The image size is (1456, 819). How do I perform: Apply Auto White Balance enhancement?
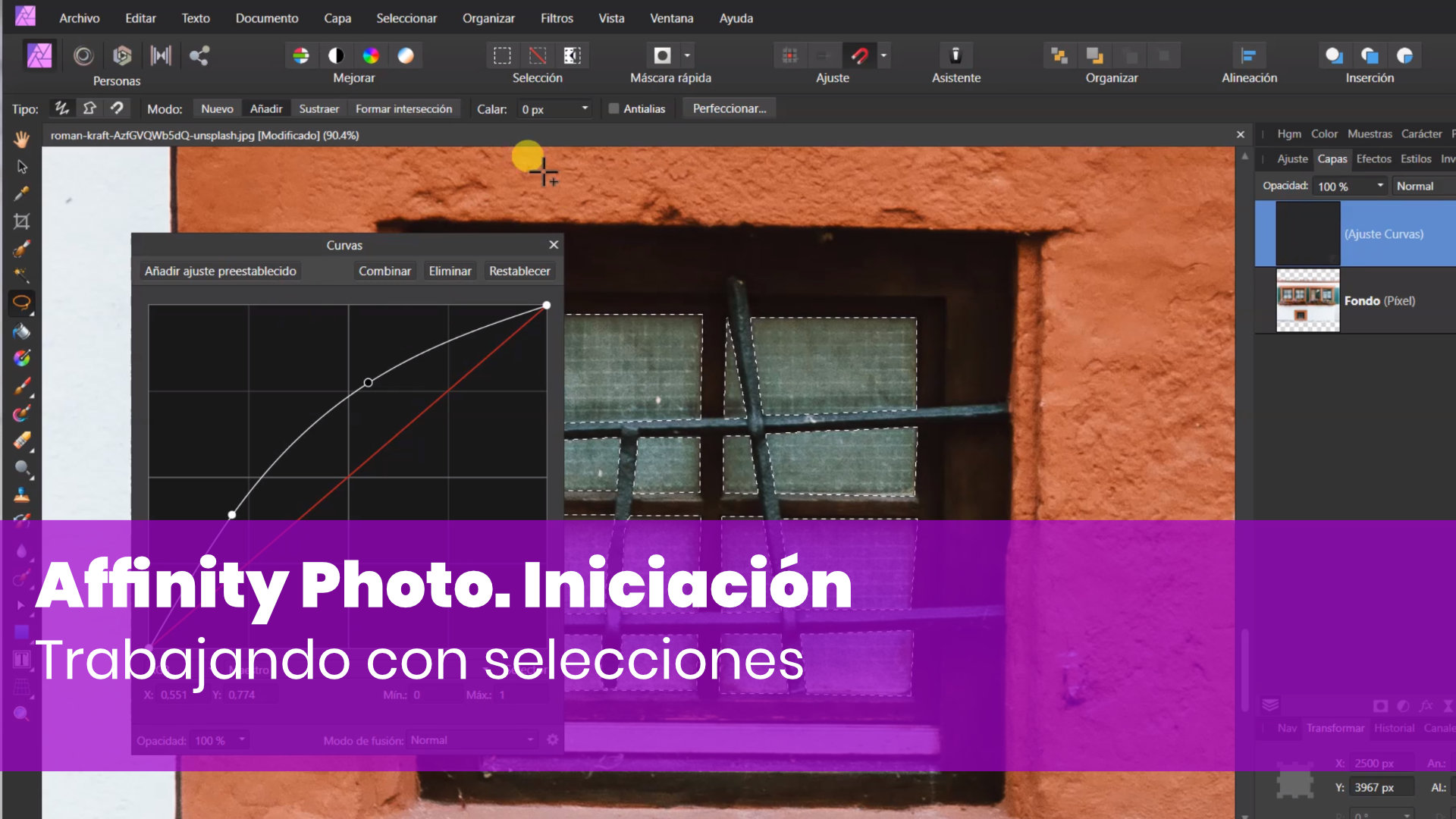[x=406, y=55]
